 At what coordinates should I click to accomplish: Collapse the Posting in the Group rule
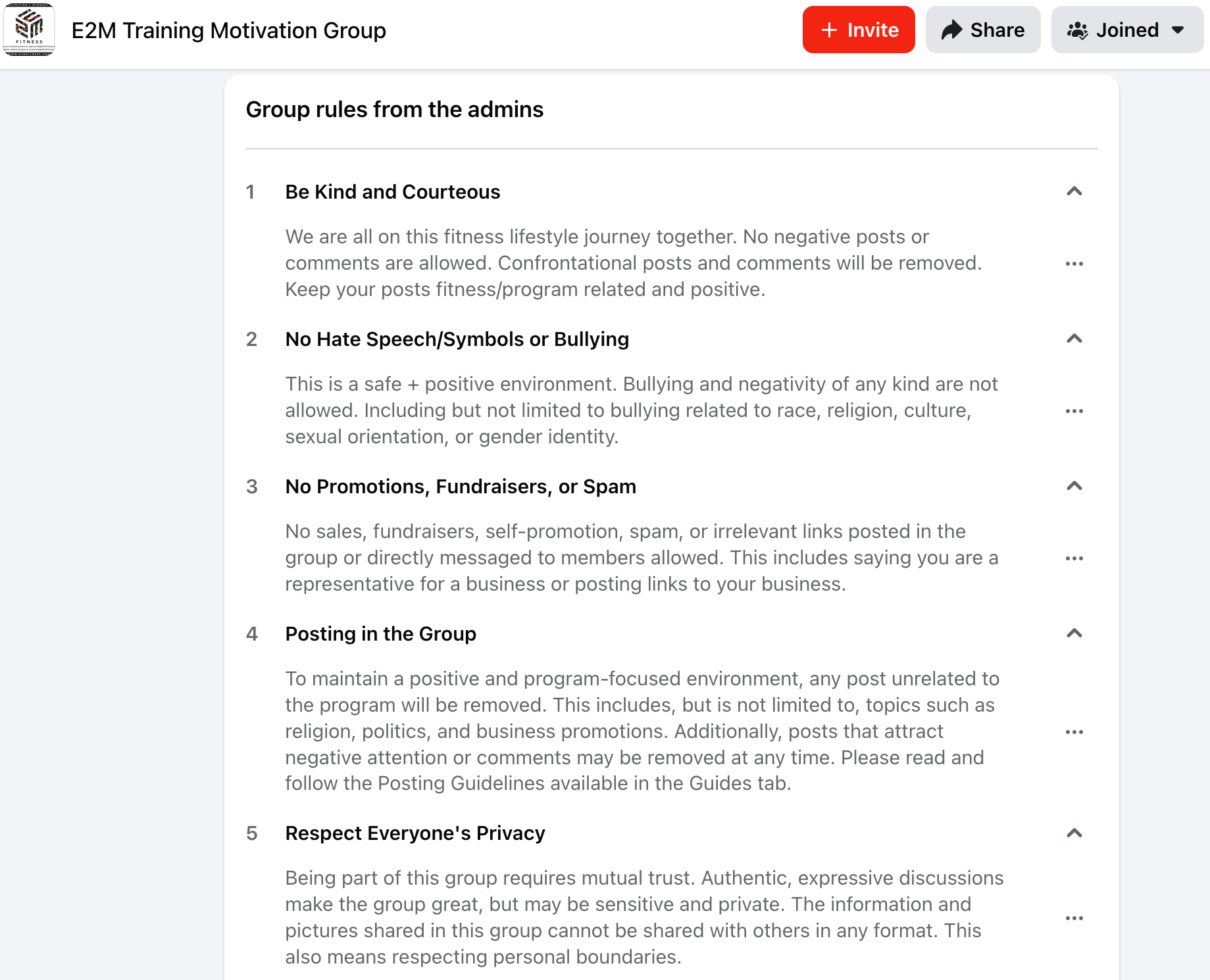(1074, 633)
